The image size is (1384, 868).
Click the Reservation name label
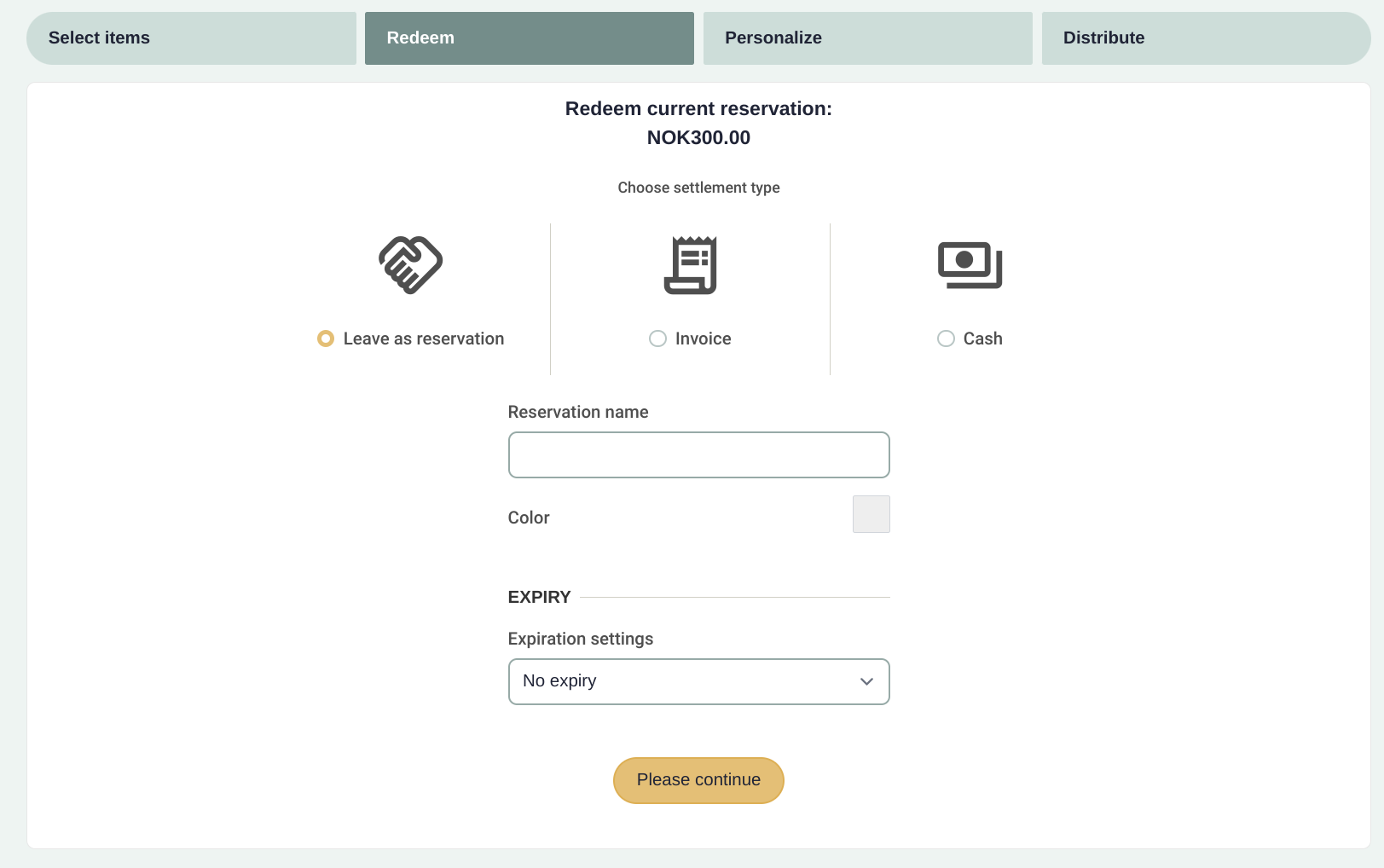point(578,412)
